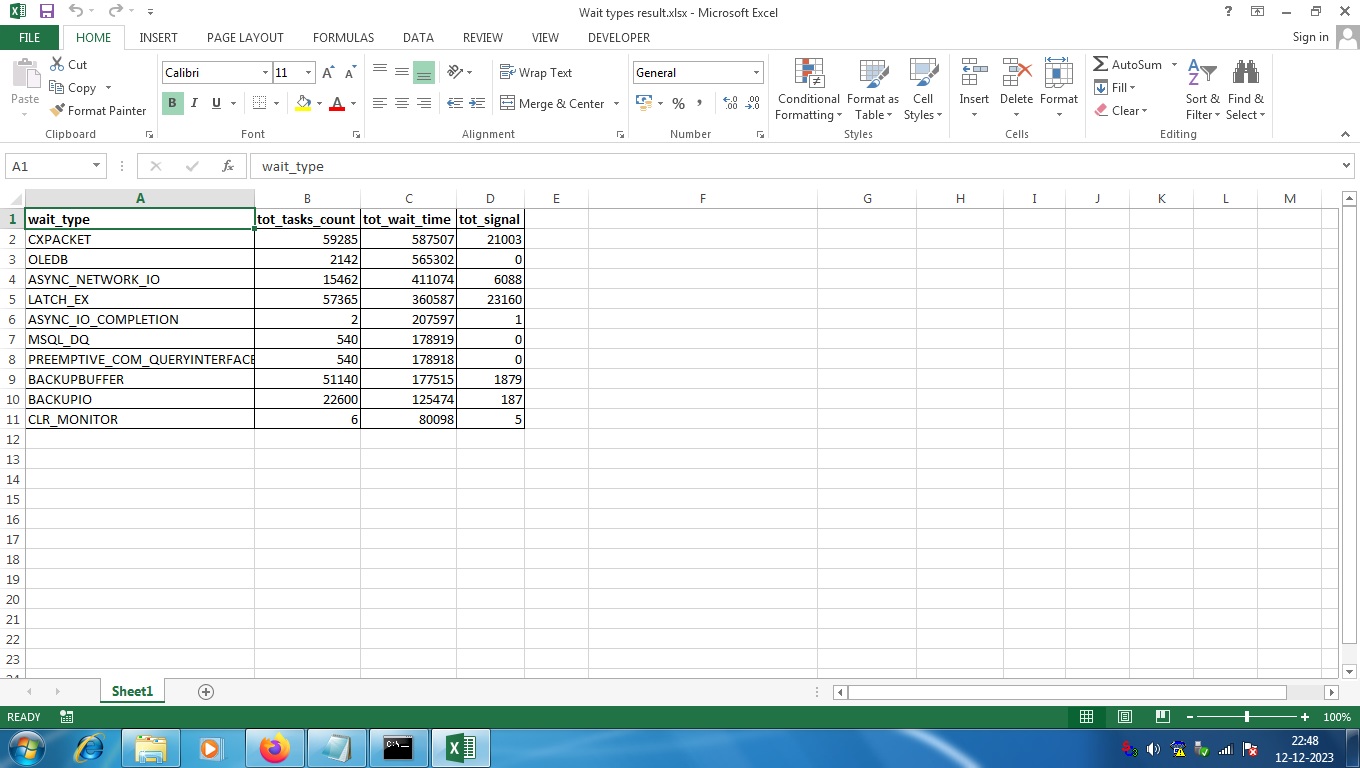Screen dimensions: 1360x768
Task: Switch to Page Layout view in status bar
Action: [x=1124, y=717]
